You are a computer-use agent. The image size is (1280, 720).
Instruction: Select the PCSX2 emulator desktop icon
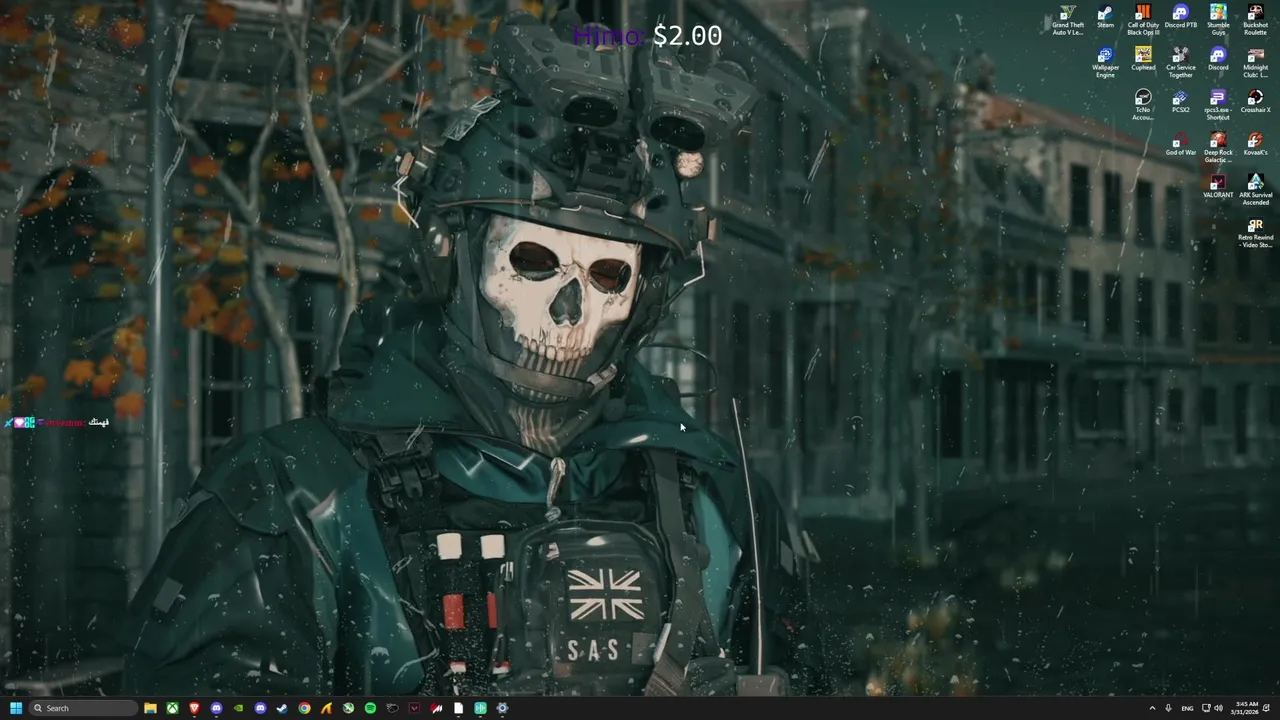tap(1180, 101)
